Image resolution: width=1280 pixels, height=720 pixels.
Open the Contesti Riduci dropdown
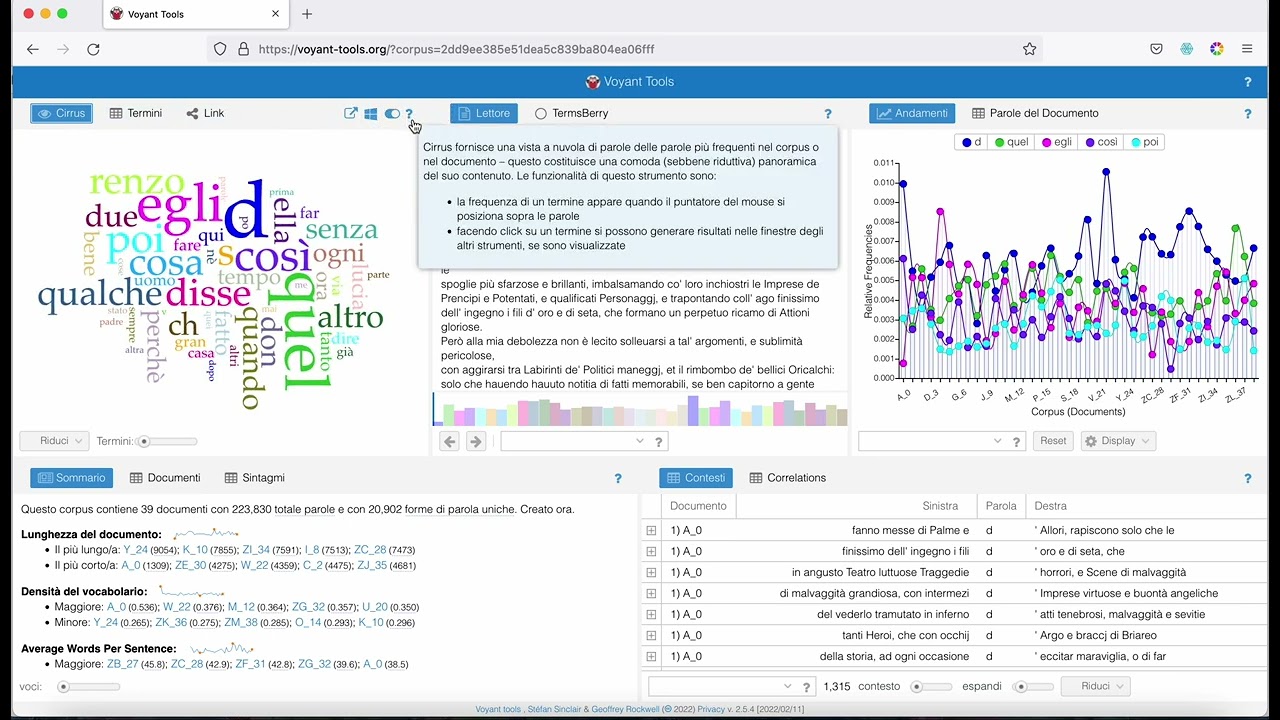tap(1095, 687)
